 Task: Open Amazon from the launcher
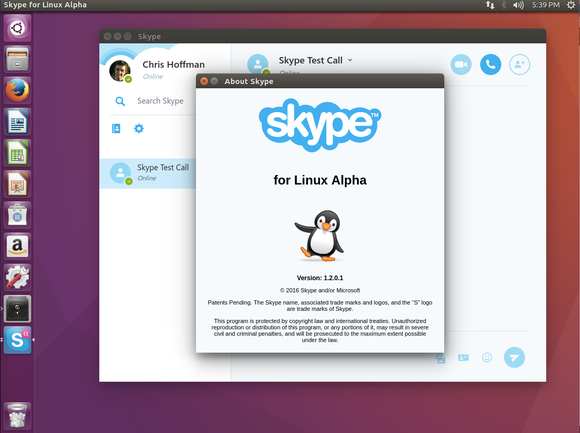pyautogui.click(x=17, y=246)
